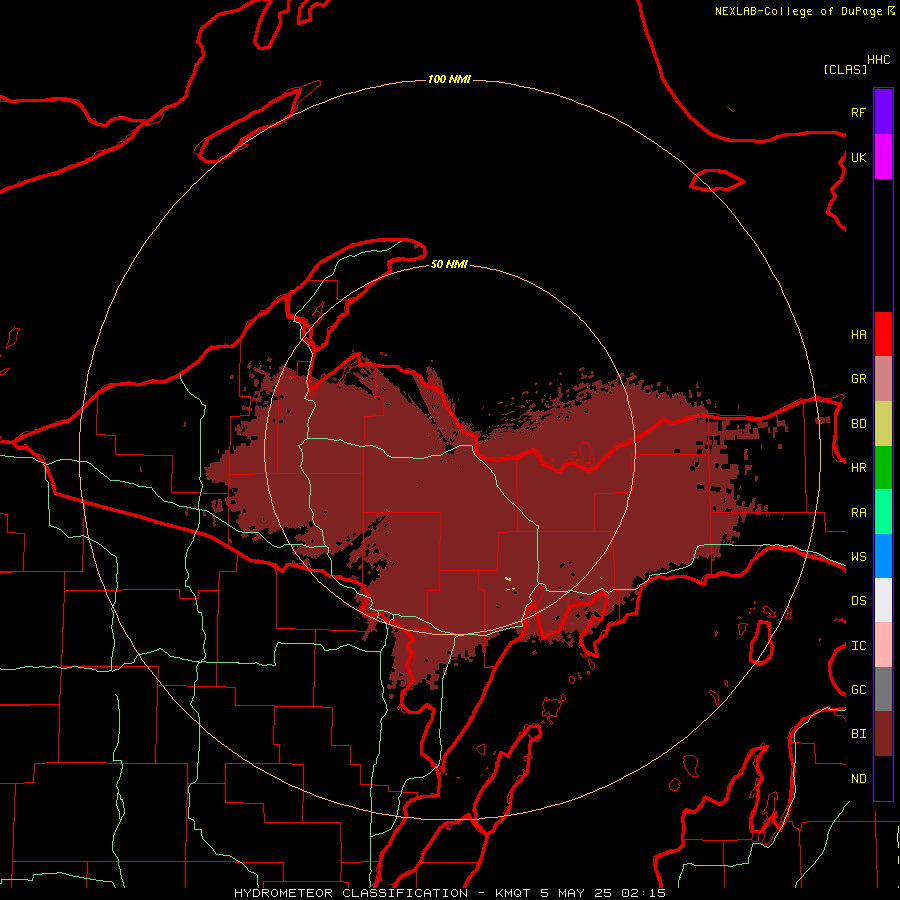Click the DS white legend swatch

click(x=883, y=600)
